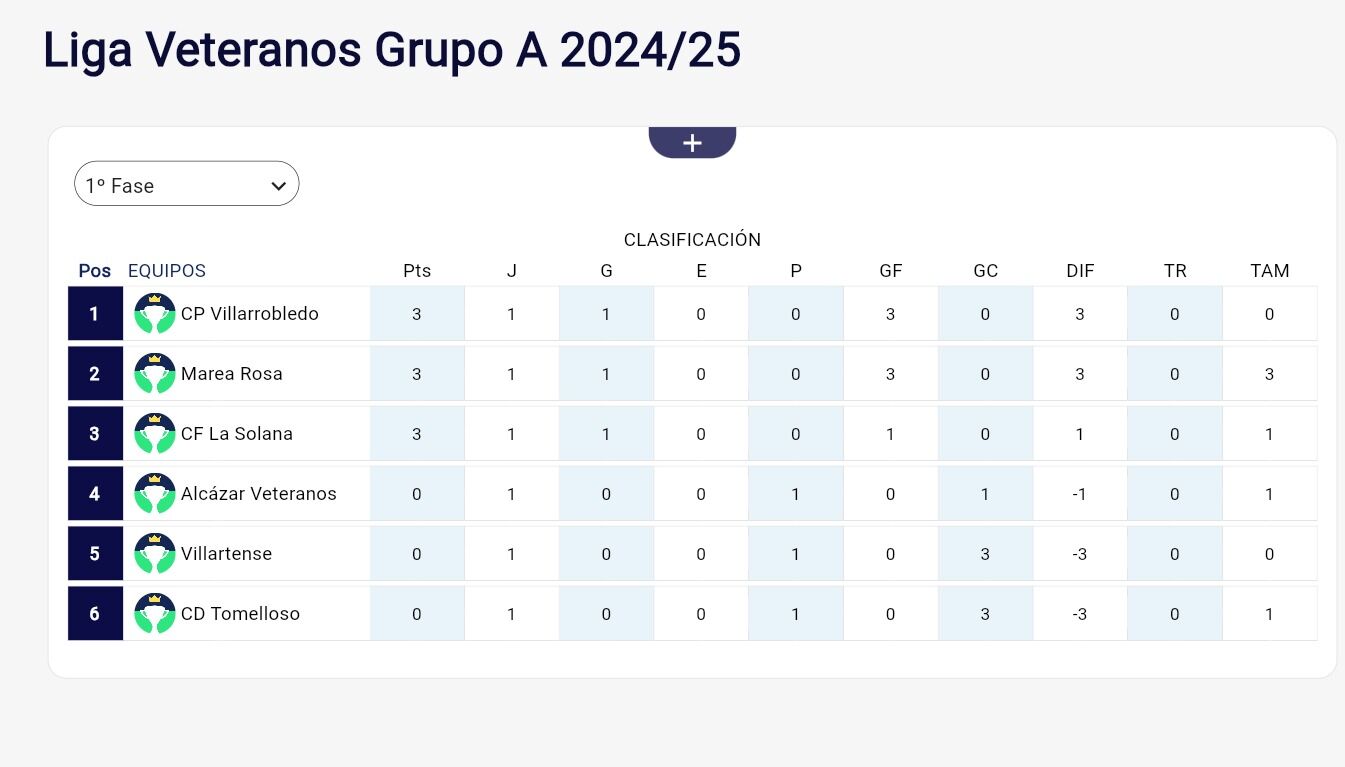Click position 1 rank badge
Viewport: 1345px width, 767px height.
point(95,314)
